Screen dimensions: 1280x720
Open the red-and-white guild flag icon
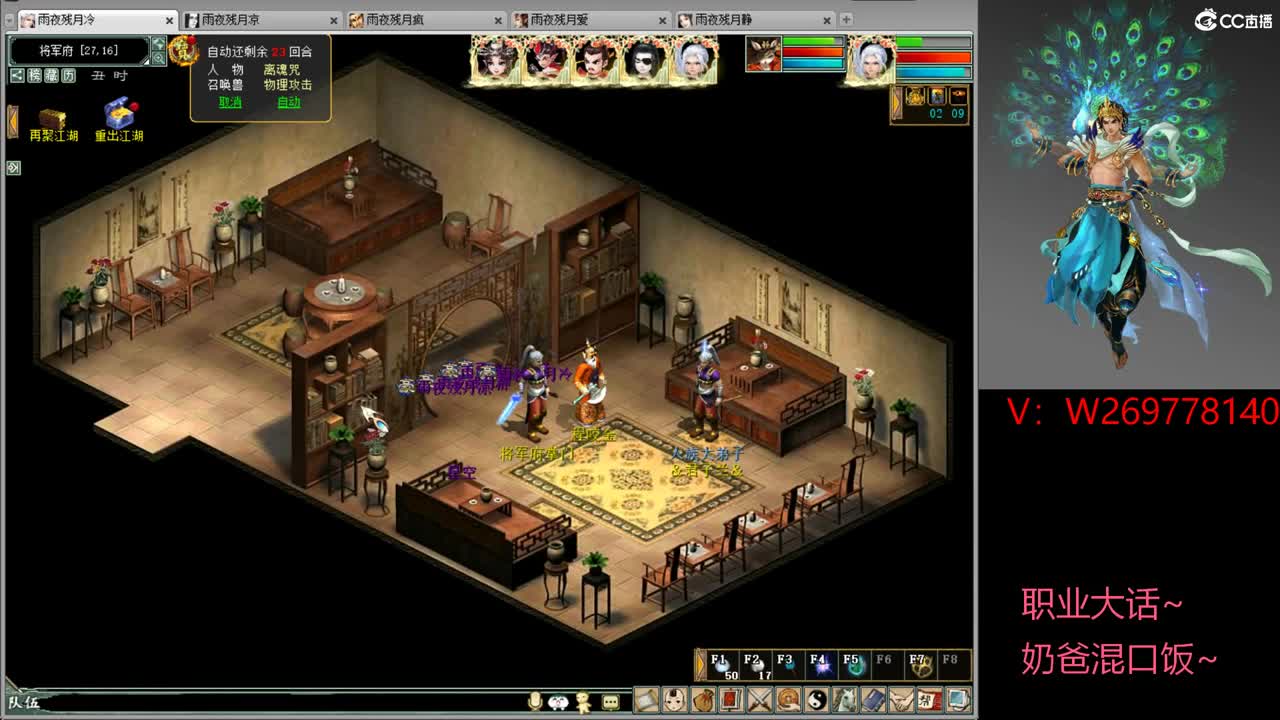tap(930, 700)
